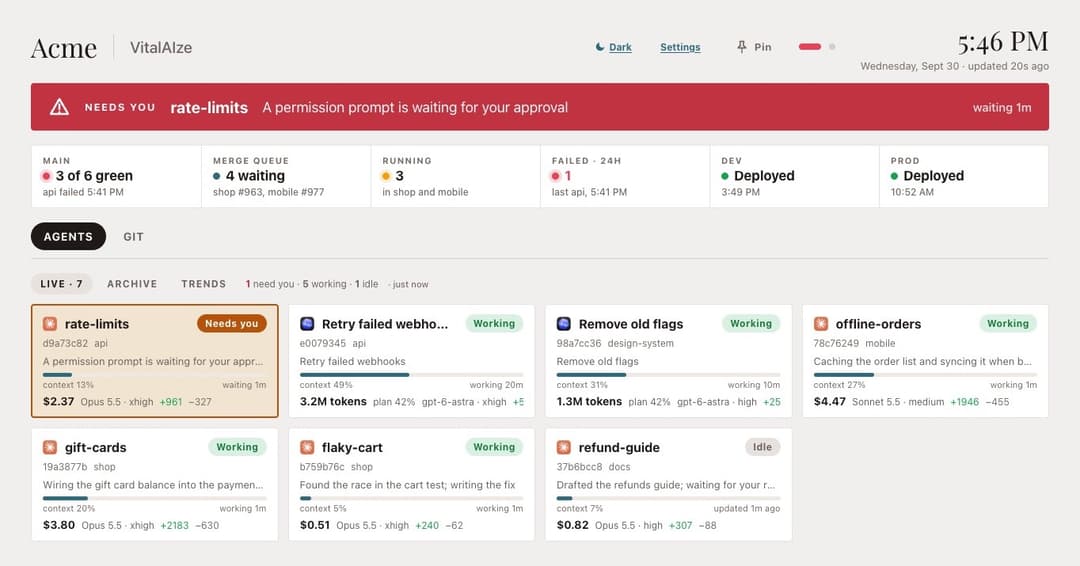The height and width of the screenshot is (566, 1080).
Task: Click 'refund-guide' card title
Action: click(x=619, y=448)
